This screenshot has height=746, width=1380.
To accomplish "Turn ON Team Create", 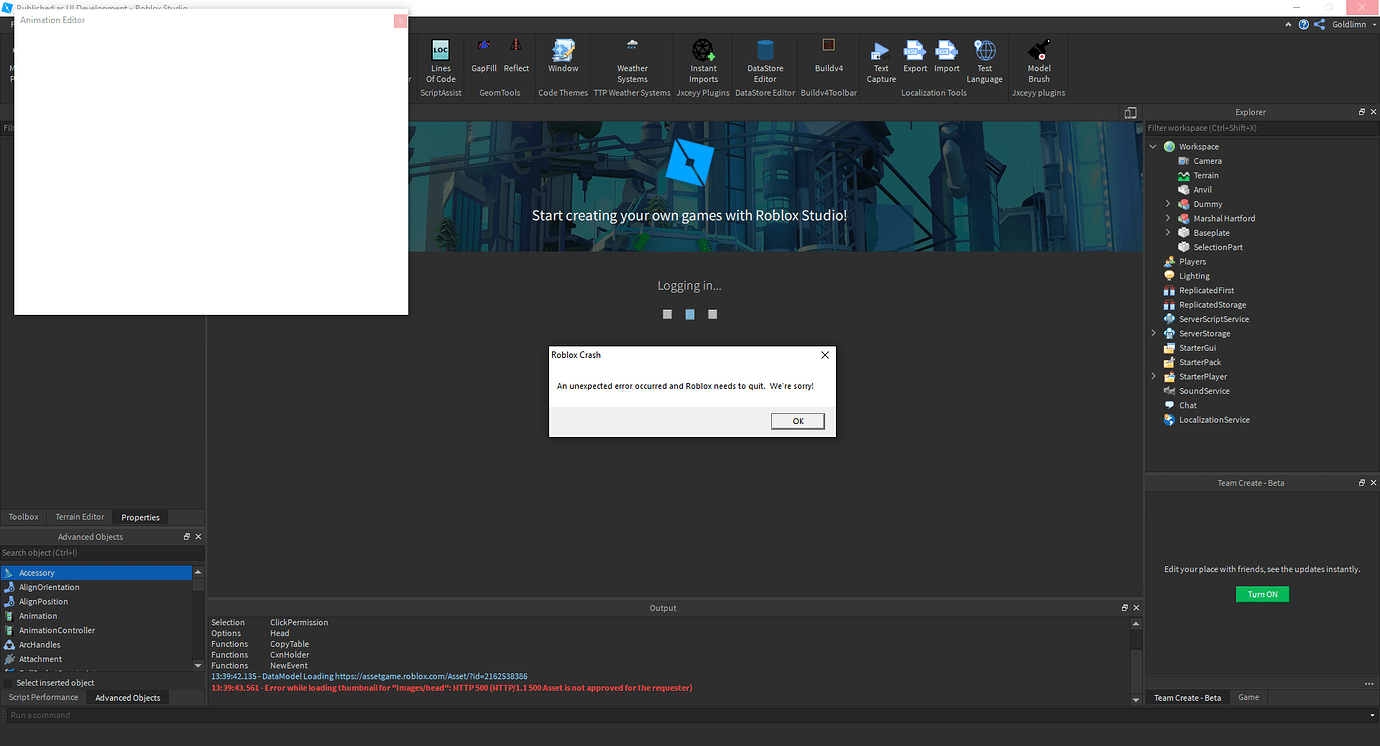I will [x=1263, y=594].
